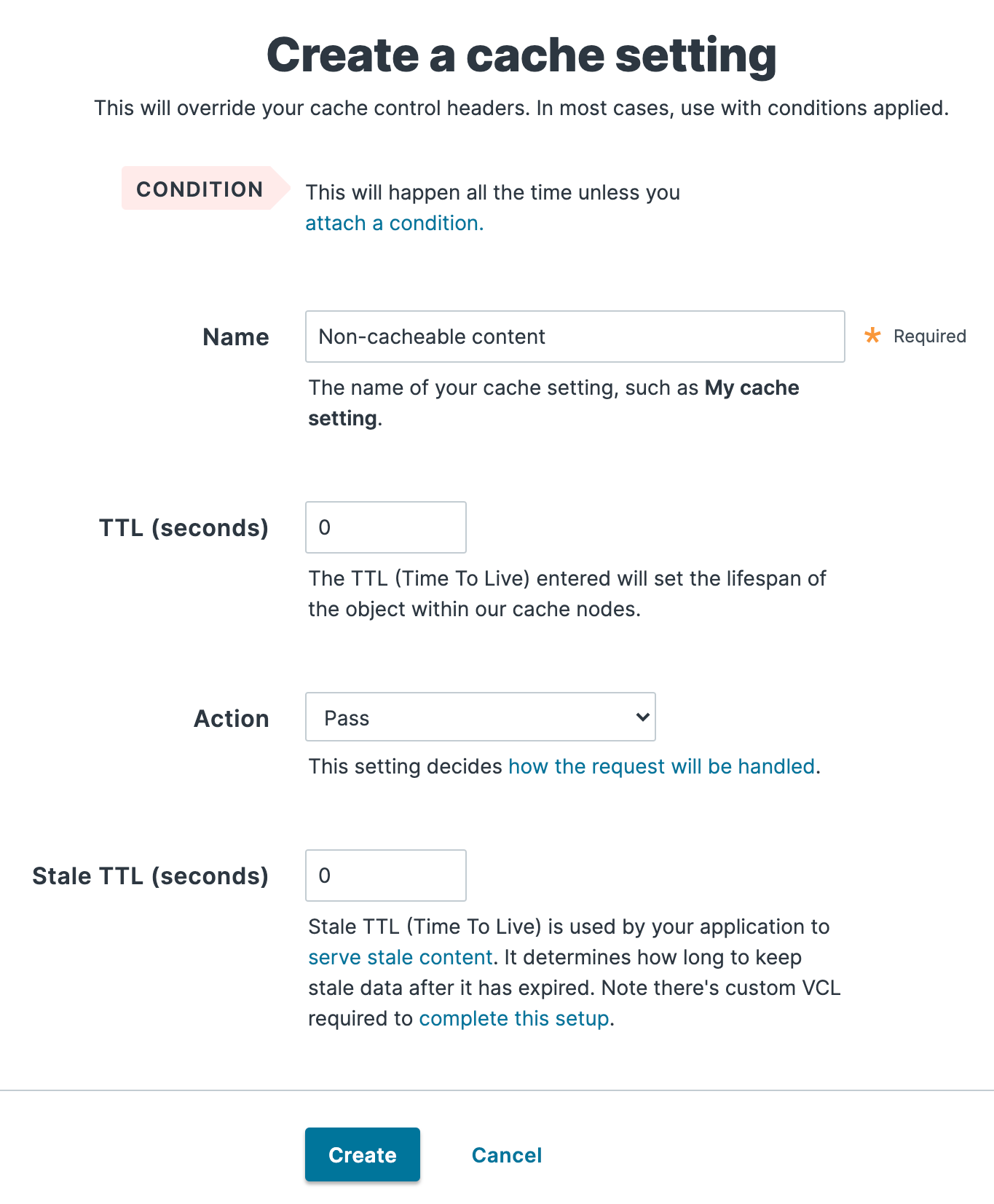Click the pink CONDITION badge
This screenshot has width=994, height=1204.
click(200, 189)
